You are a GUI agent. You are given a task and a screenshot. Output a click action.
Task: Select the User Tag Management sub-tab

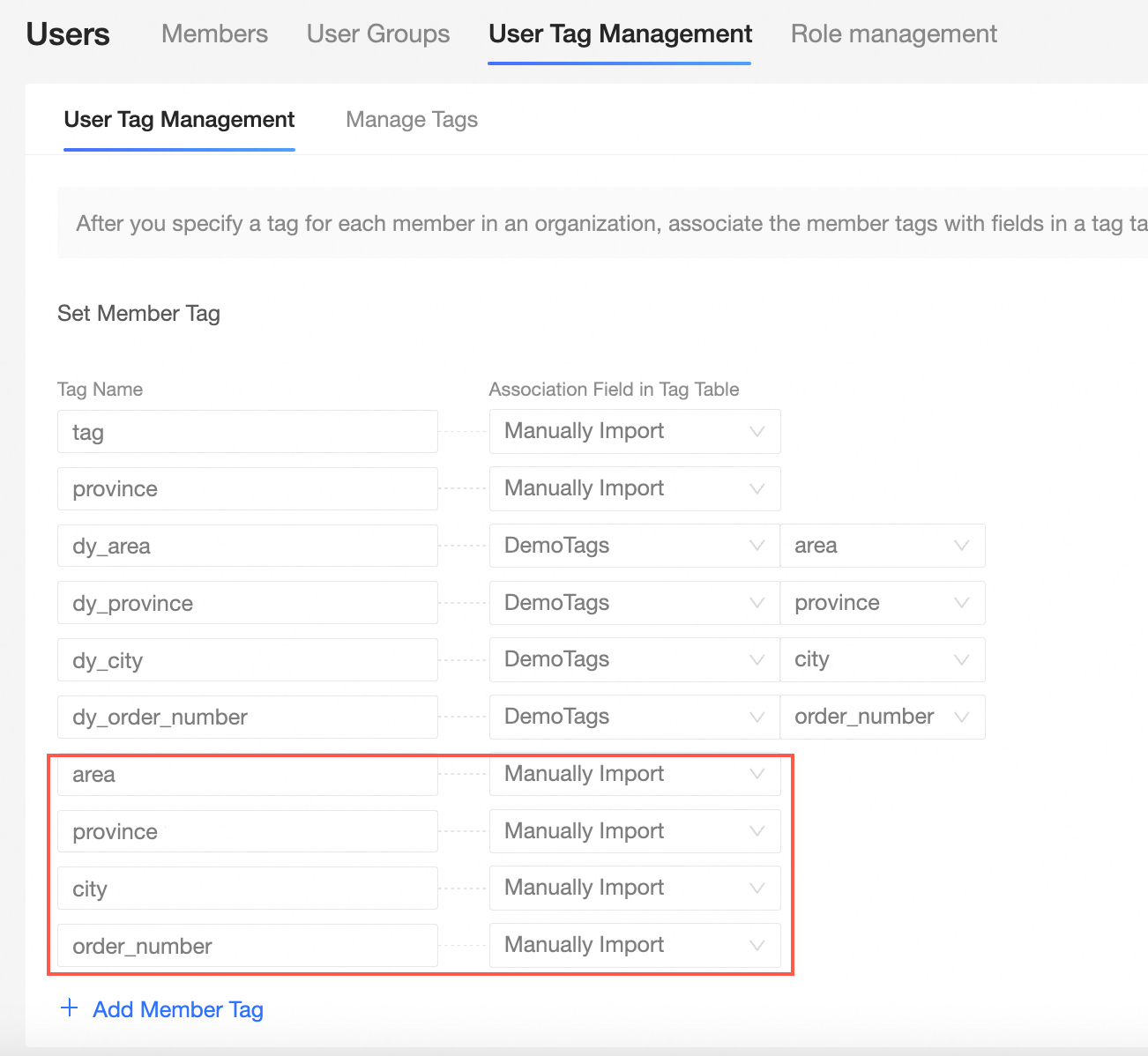point(179,120)
